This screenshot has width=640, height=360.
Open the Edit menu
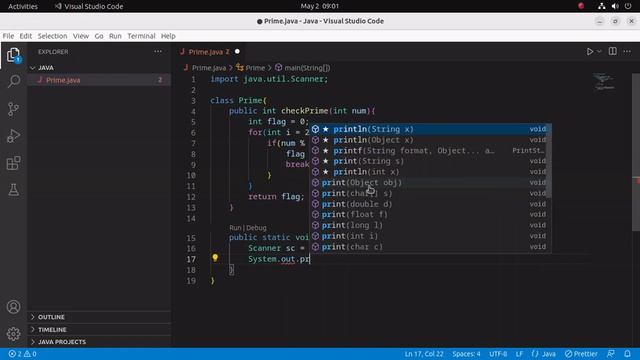pos(25,36)
